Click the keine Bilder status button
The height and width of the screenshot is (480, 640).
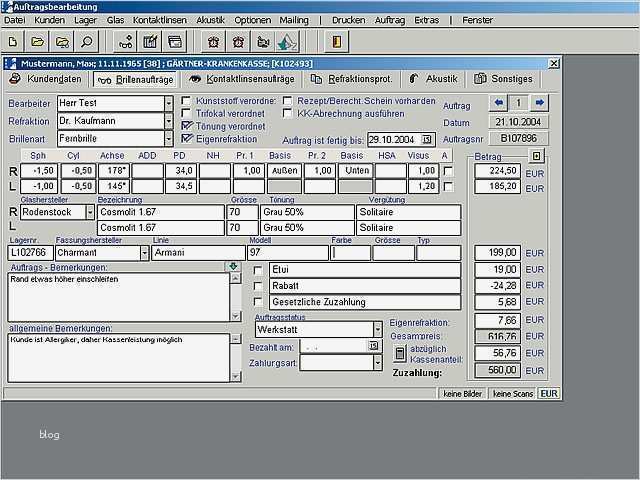coord(462,393)
